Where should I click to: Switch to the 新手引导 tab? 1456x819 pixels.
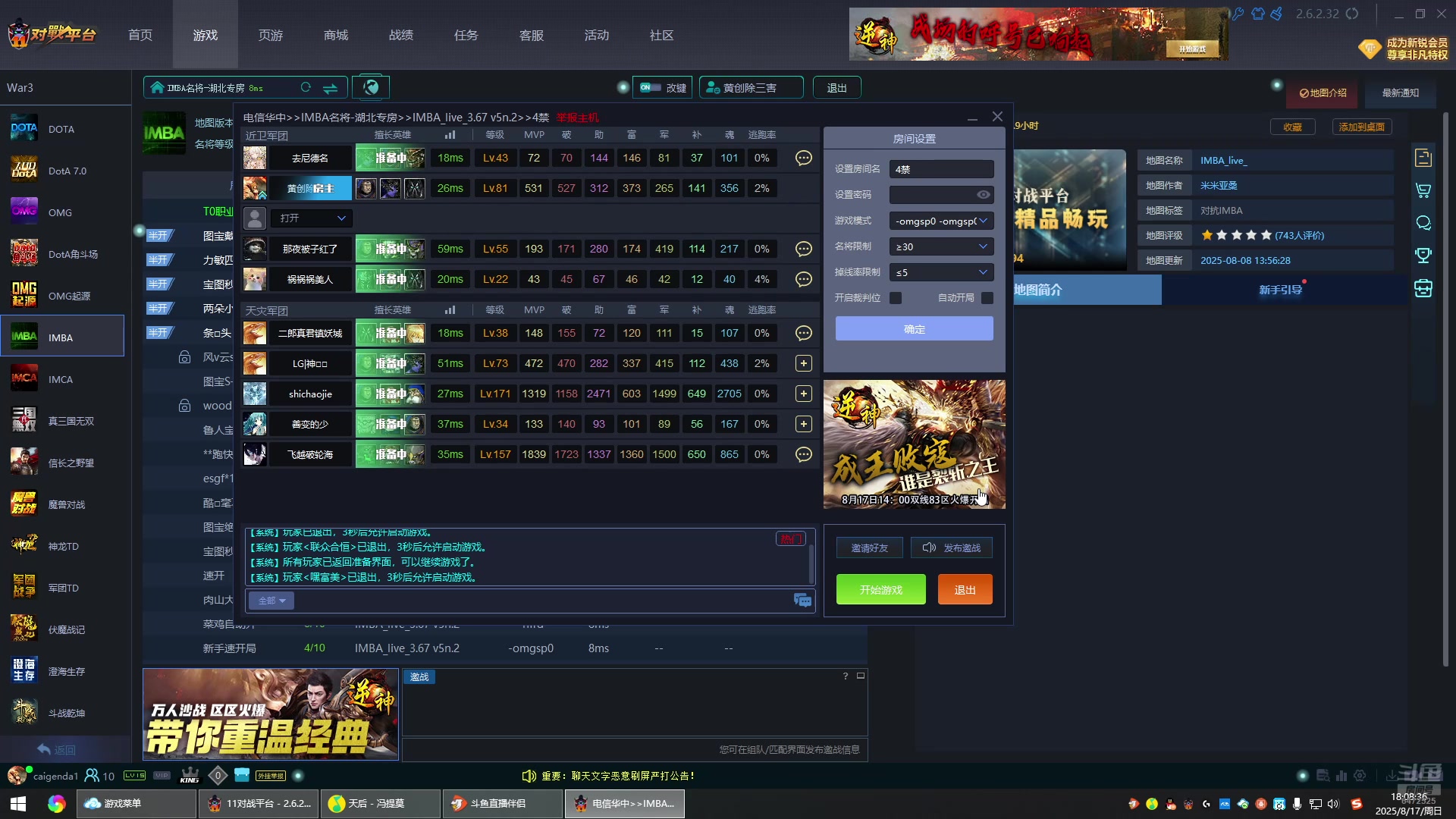click(x=1281, y=290)
